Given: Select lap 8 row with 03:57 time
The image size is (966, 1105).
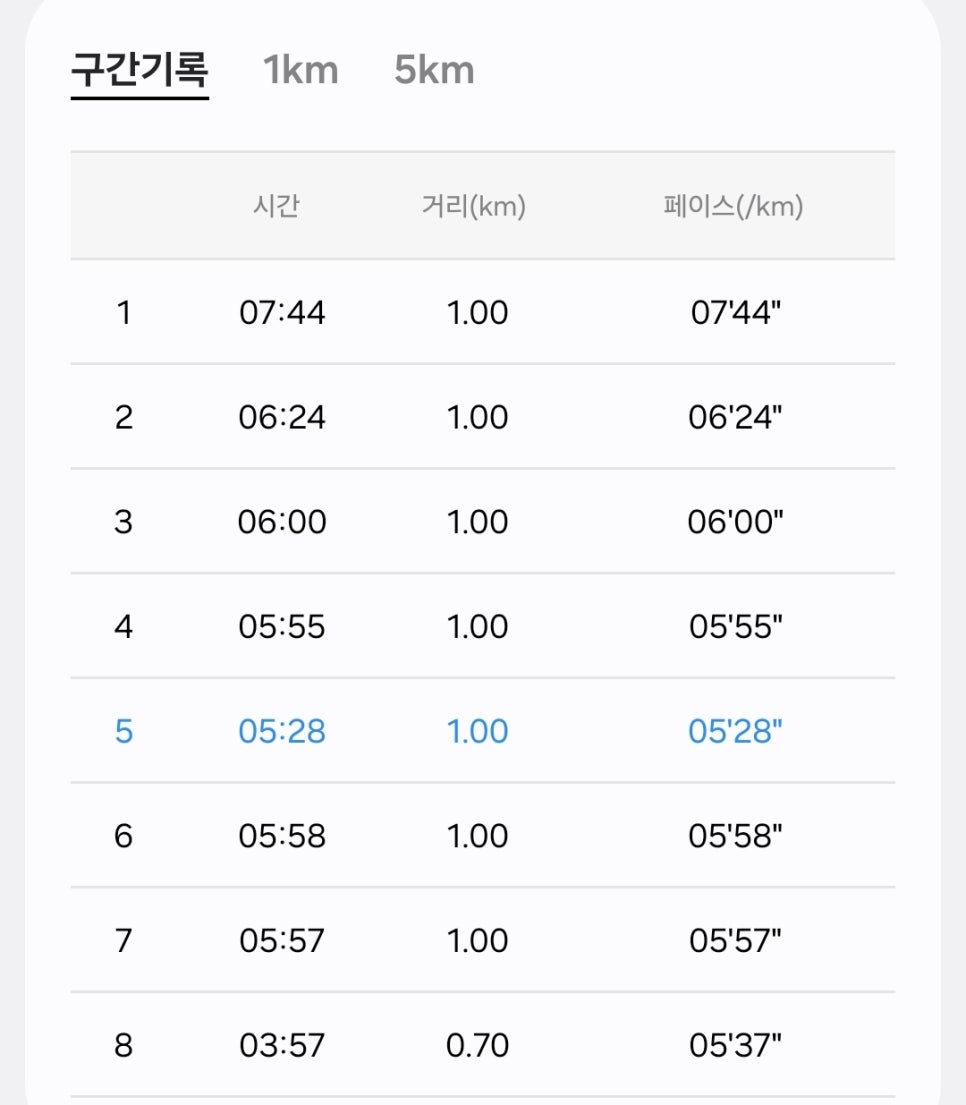Looking at the screenshot, I should (x=483, y=1044).
